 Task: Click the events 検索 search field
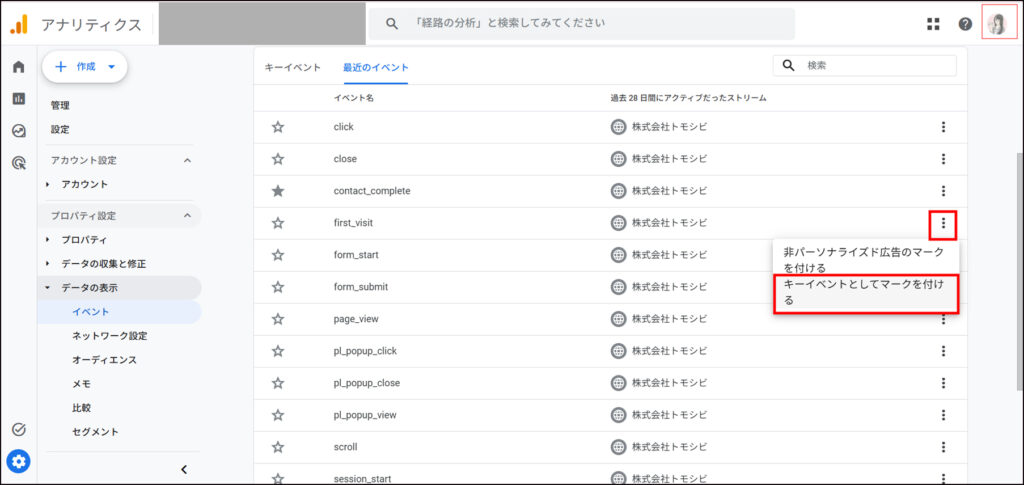(x=865, y=66)
